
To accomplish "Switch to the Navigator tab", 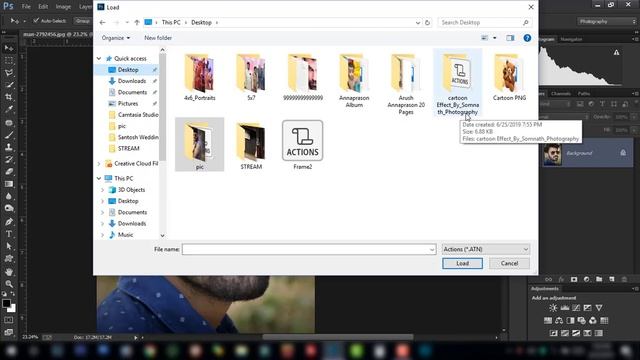I will [571, 39].
